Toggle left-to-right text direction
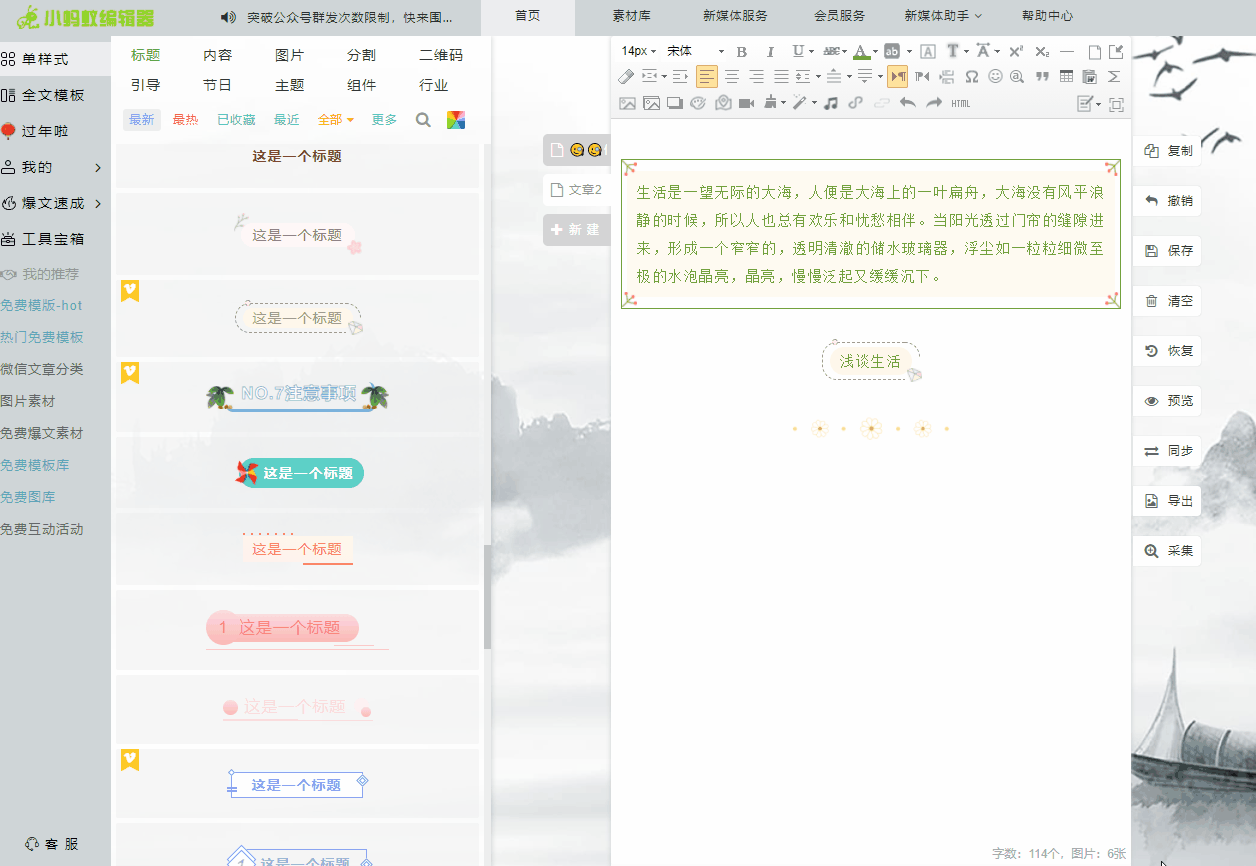This screenshot has height=866, width=1256. tap(898, 77)
